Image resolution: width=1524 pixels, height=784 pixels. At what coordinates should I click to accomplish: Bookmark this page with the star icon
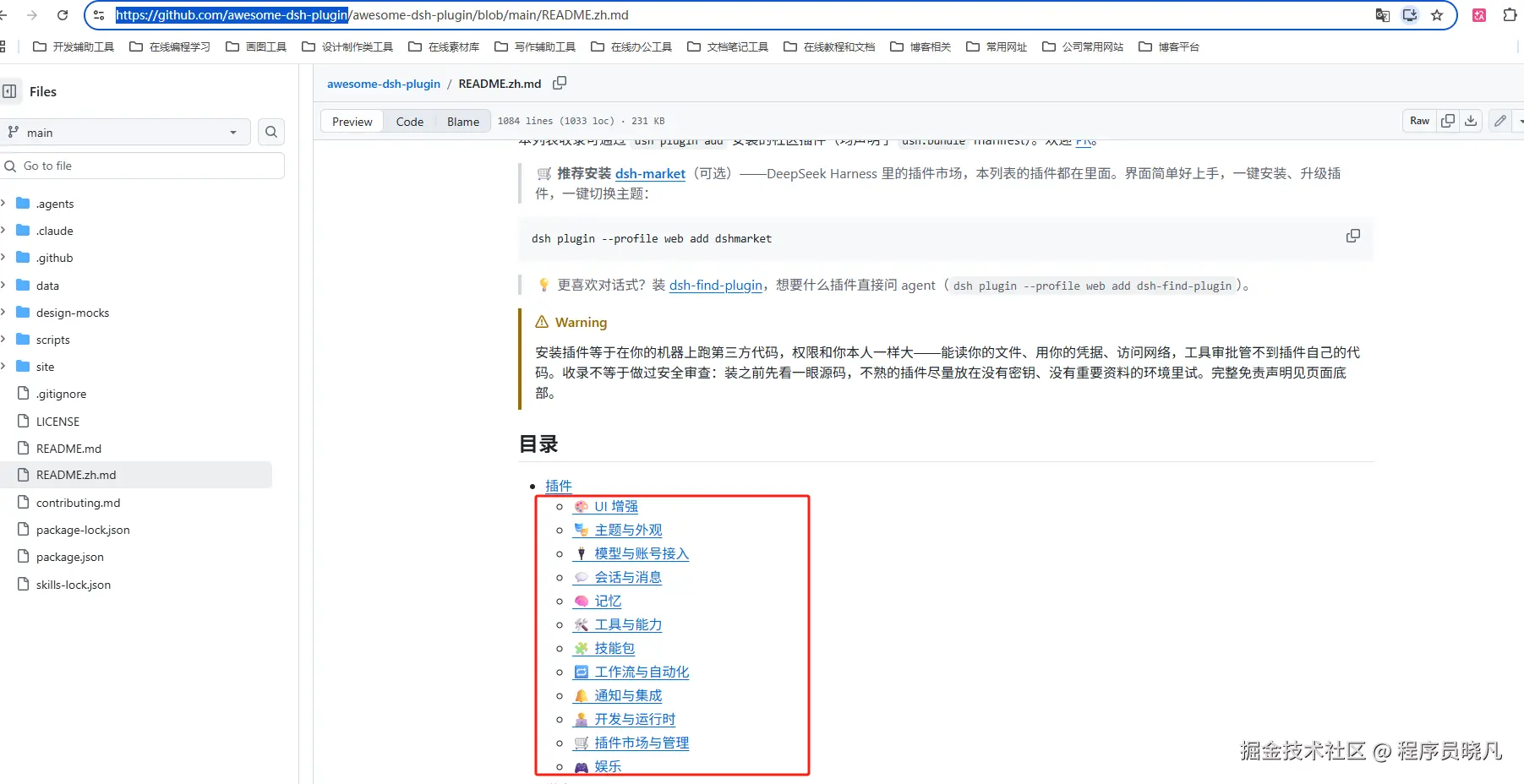pyautogui.click(x=1437, y=15)
